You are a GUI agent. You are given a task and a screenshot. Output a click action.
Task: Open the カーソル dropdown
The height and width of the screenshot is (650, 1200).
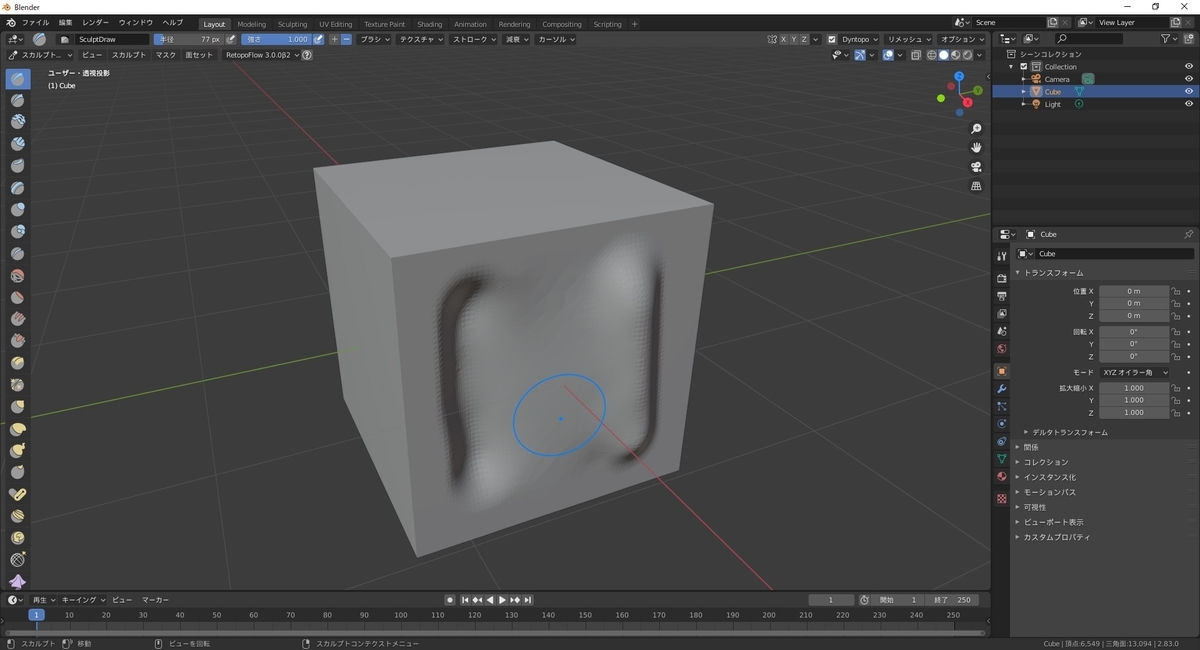click(556, 39)
